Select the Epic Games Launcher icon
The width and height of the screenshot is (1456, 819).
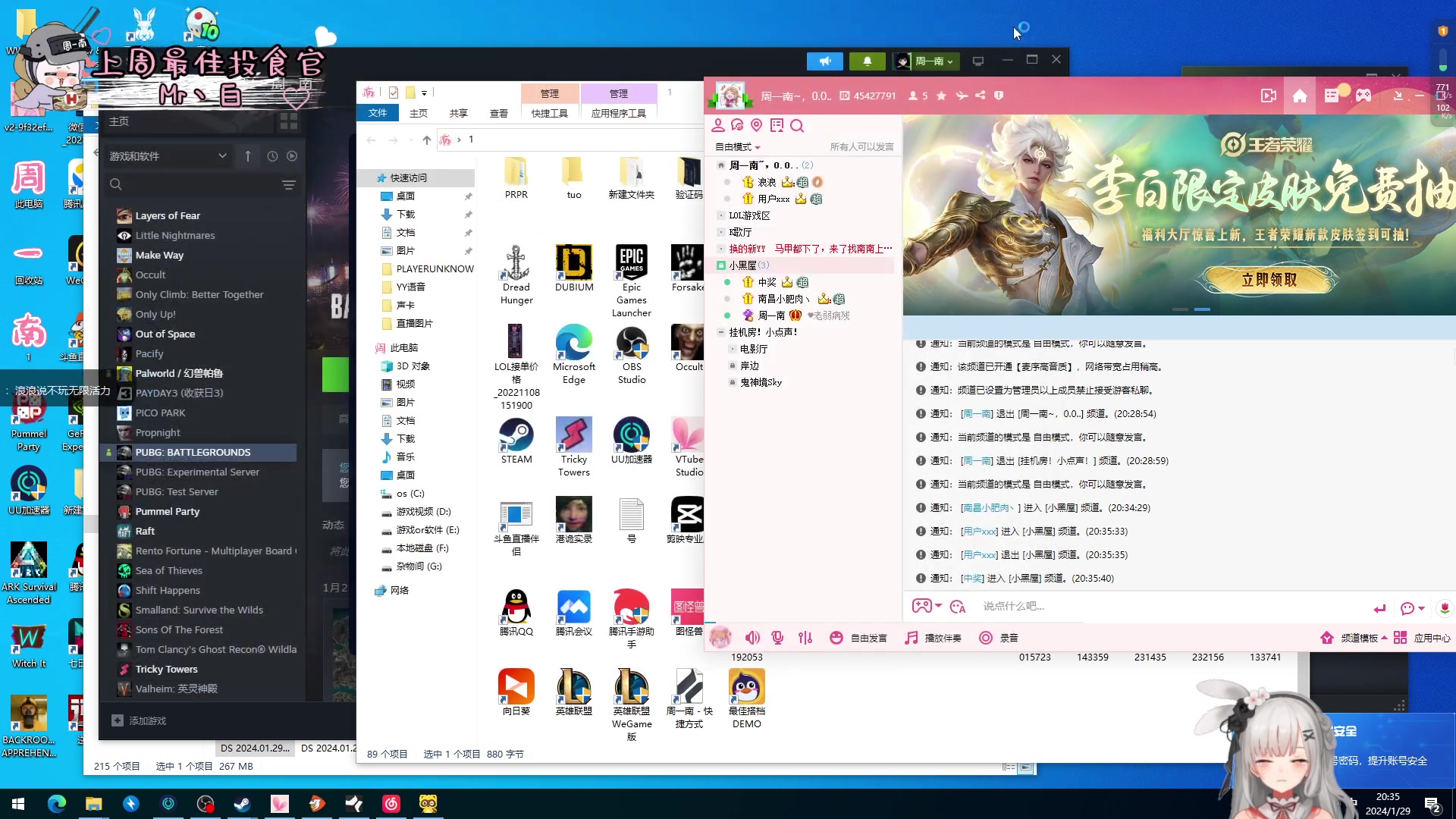(x=632, y=281)
